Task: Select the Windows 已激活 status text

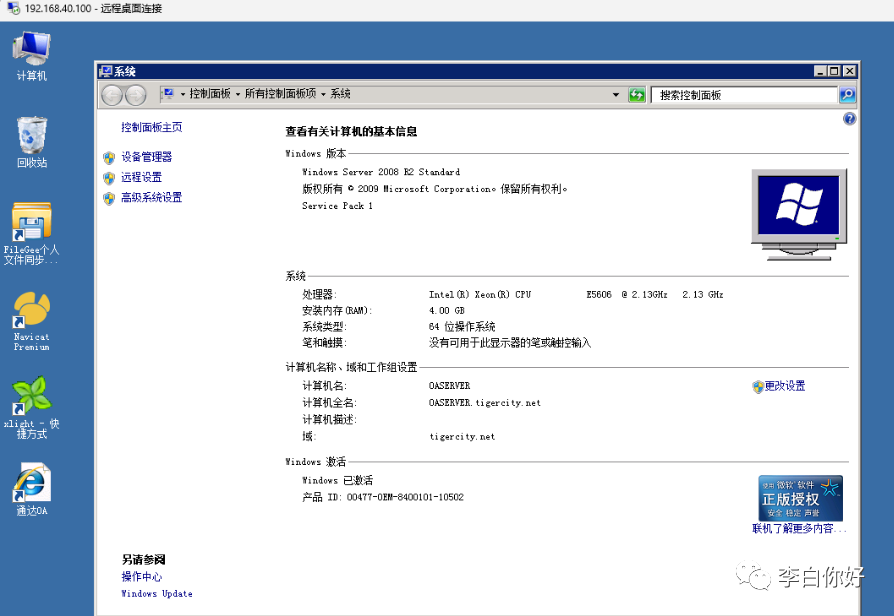Action: coord(337,480)
